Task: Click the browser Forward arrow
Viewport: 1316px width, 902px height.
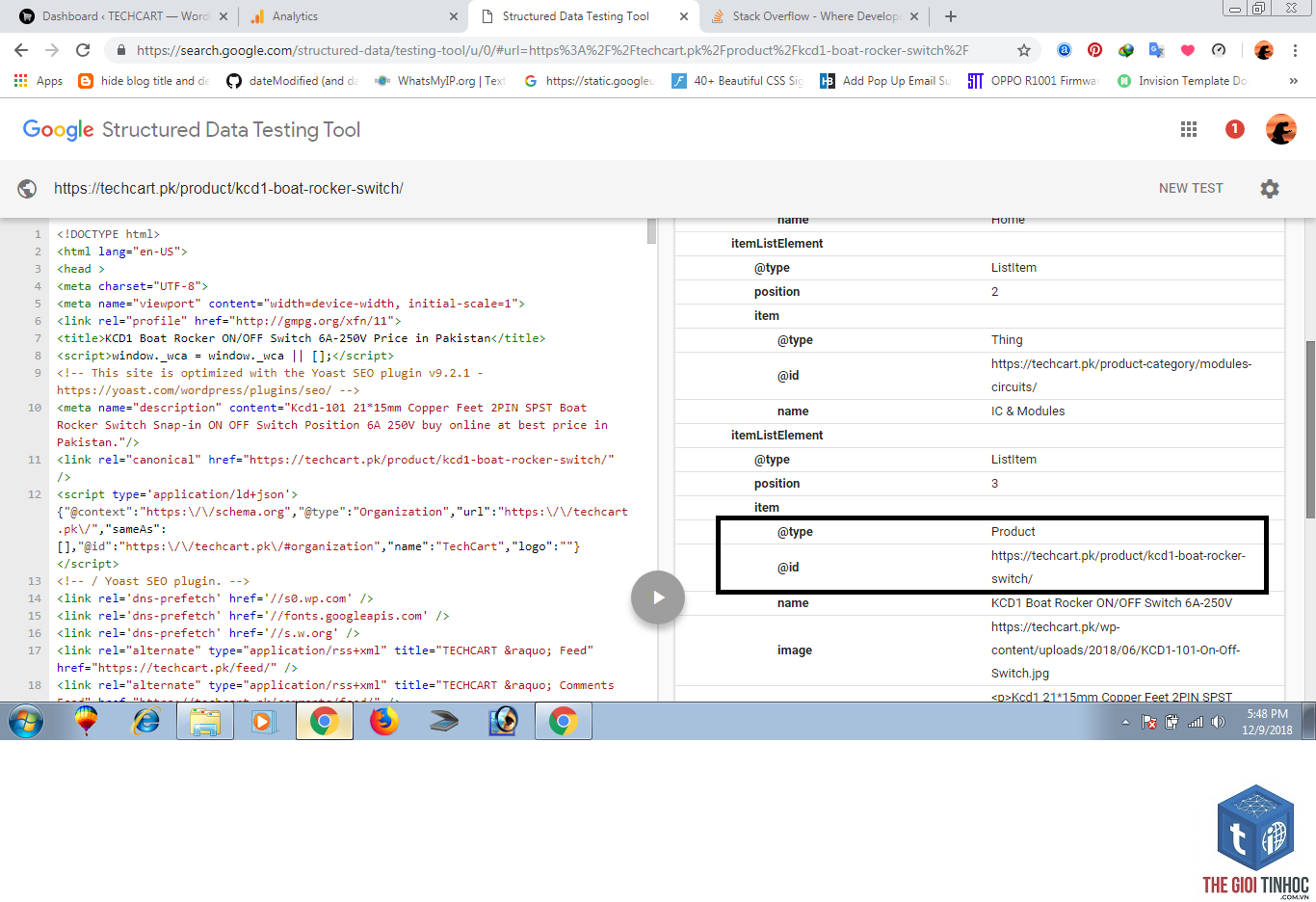Action: coord(52,50)
